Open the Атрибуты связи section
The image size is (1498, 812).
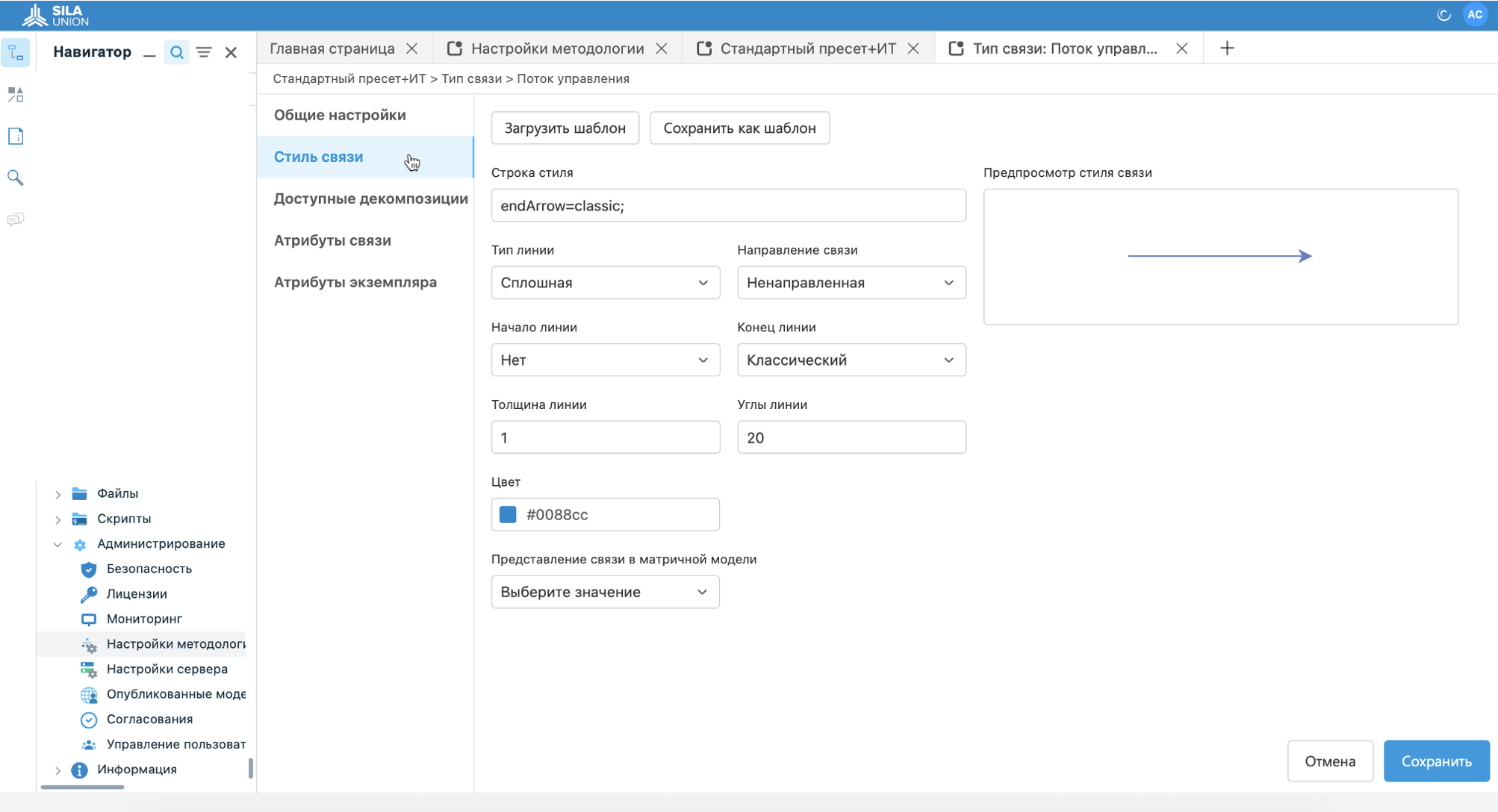[x=332, y=240]
